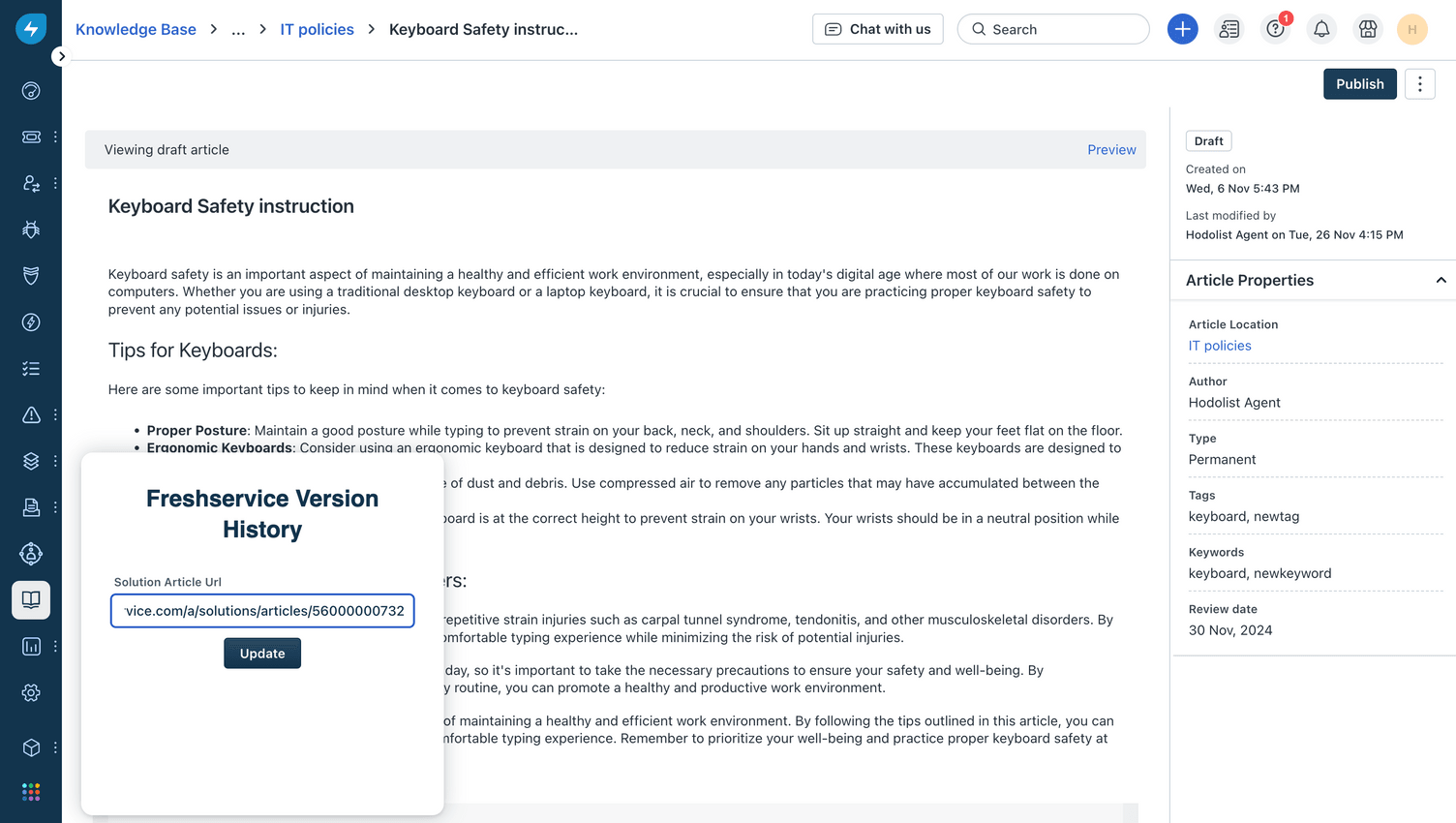Open more options beside user swap icon
Screen dimensions: 1456x823
tap(55, 183)
